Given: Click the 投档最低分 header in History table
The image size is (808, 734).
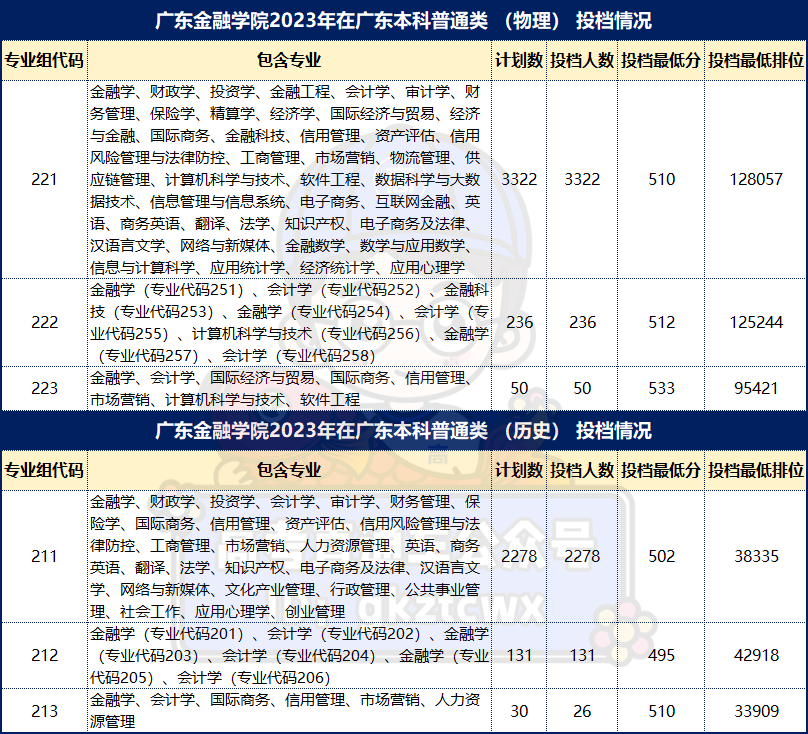Looking at the screenshot, I should [661, 470].
